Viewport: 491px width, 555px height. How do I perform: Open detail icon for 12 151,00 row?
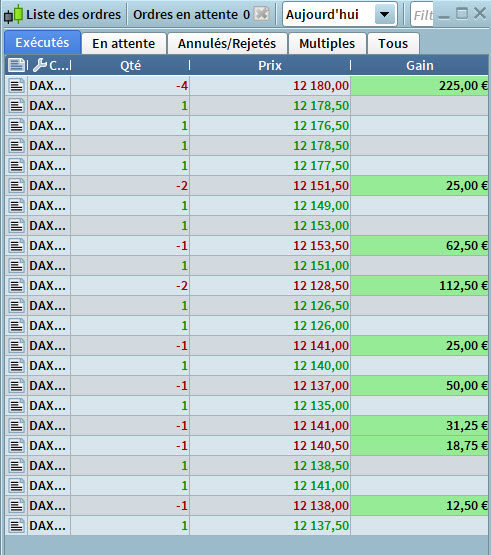pos(17,265)
